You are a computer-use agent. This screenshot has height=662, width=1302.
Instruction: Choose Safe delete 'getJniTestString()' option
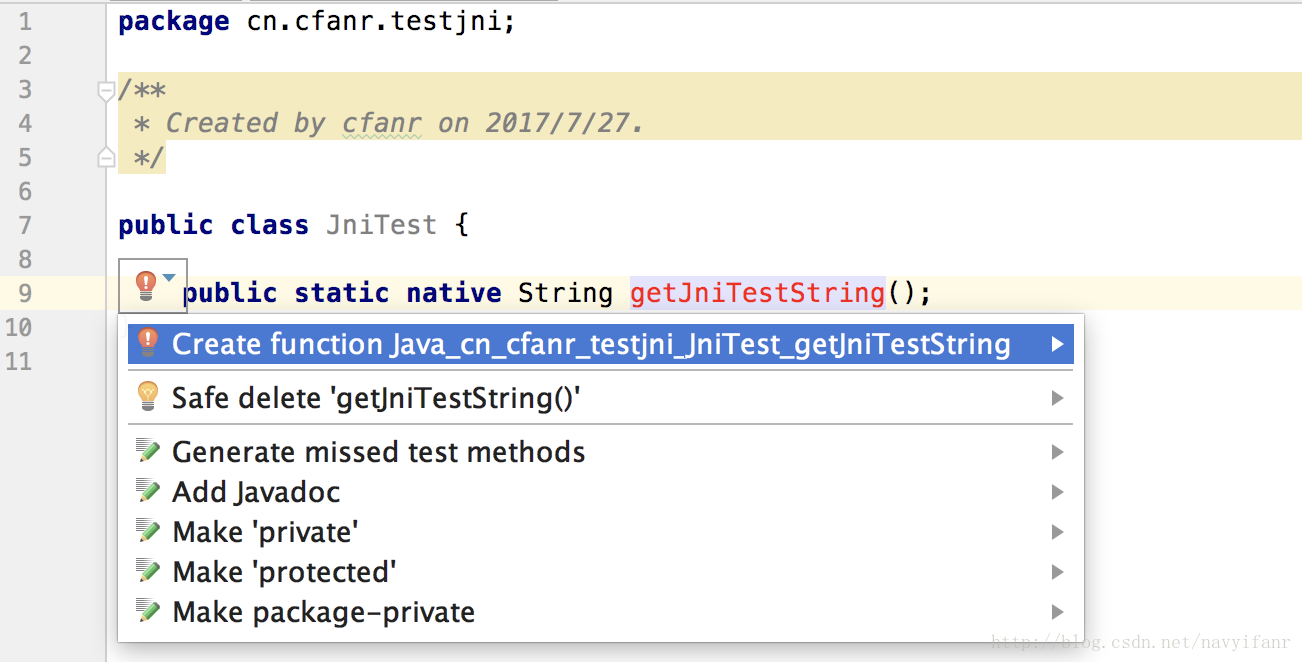(x=377, y=398)
